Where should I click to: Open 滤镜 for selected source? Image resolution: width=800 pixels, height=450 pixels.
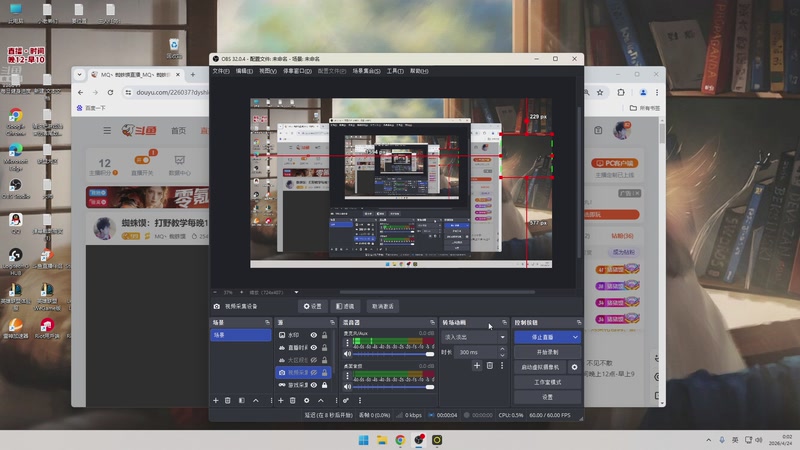(345, 306)
